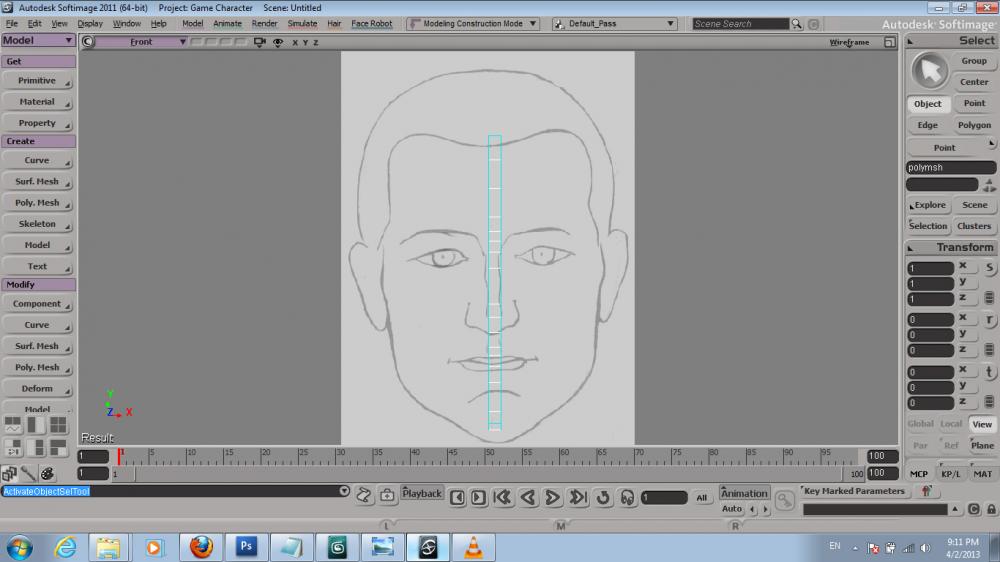Click the loop playback icon
Viewport: 1000px width, 562px height.
click(603, 497)
